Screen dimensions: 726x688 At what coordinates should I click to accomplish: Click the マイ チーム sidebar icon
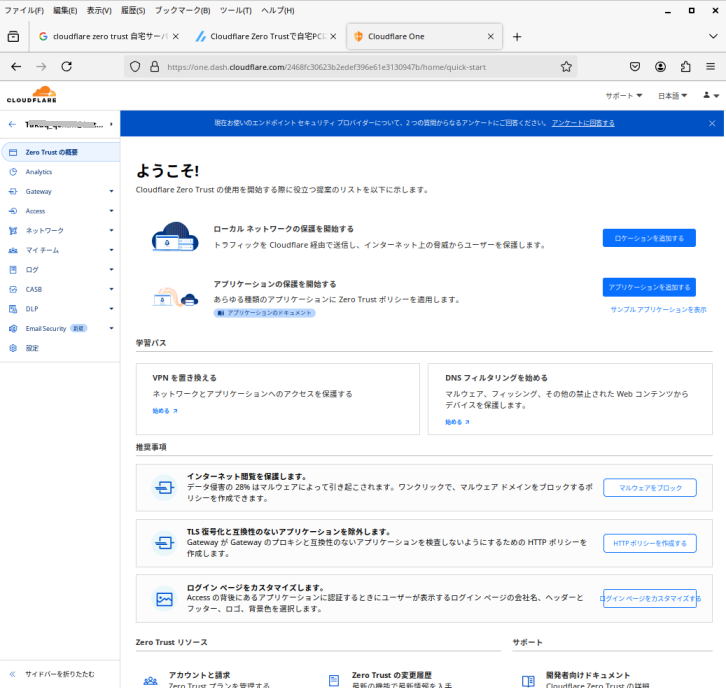(x=13, y=250)
